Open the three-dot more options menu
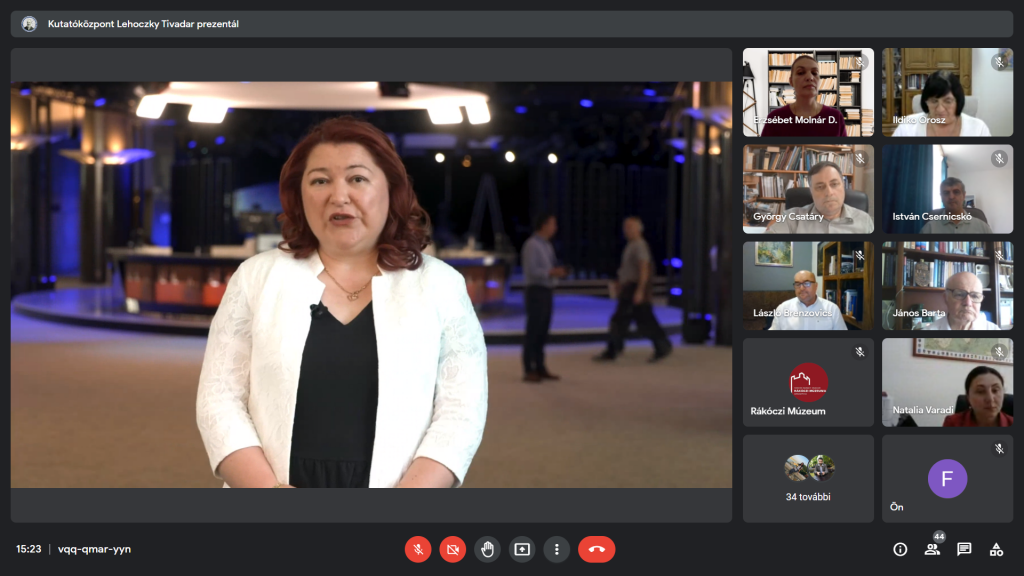Viewport: 1024px width, 576px height. pos(556,549)
